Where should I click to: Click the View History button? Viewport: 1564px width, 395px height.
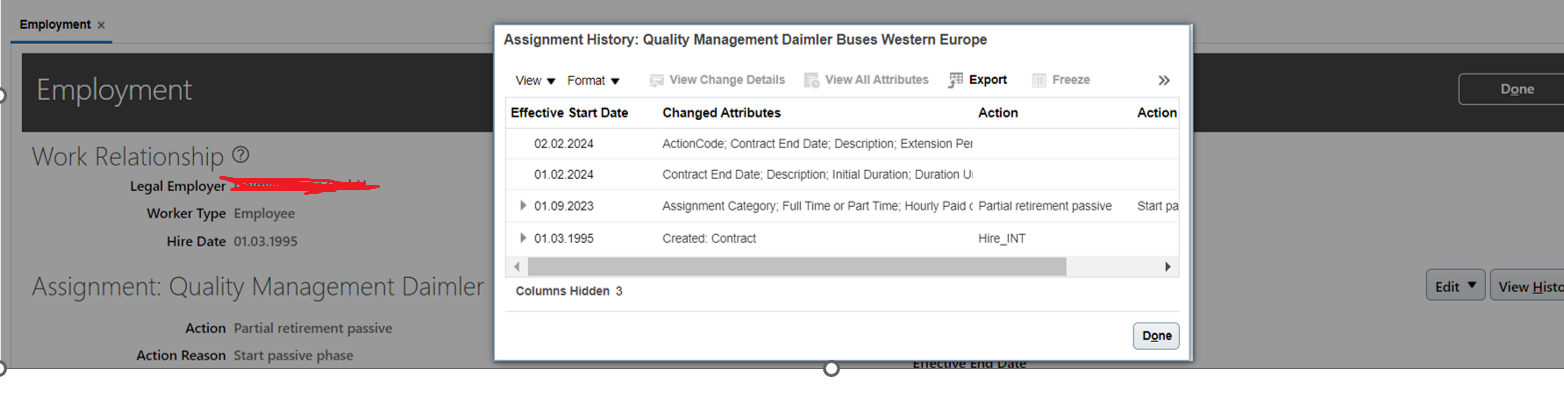[1527, 286]
